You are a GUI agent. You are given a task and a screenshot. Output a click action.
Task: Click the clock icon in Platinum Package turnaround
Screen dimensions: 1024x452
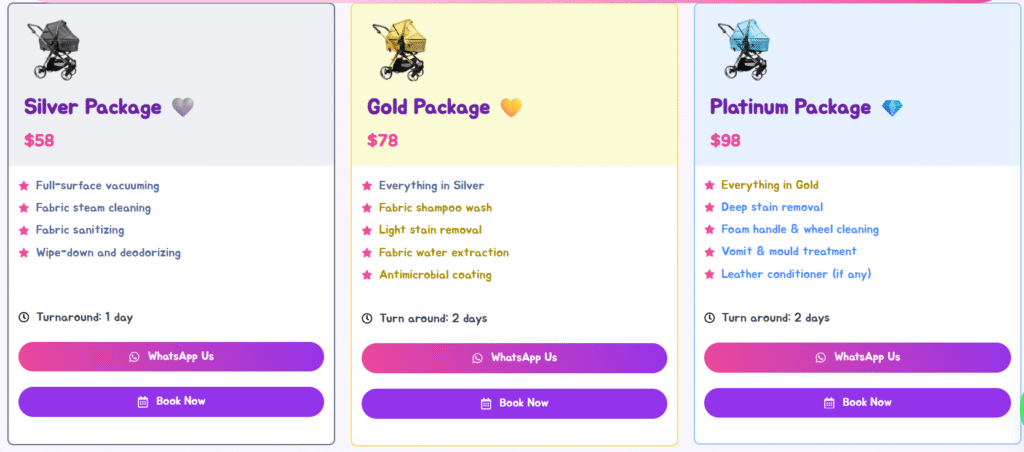pos(710,319)
